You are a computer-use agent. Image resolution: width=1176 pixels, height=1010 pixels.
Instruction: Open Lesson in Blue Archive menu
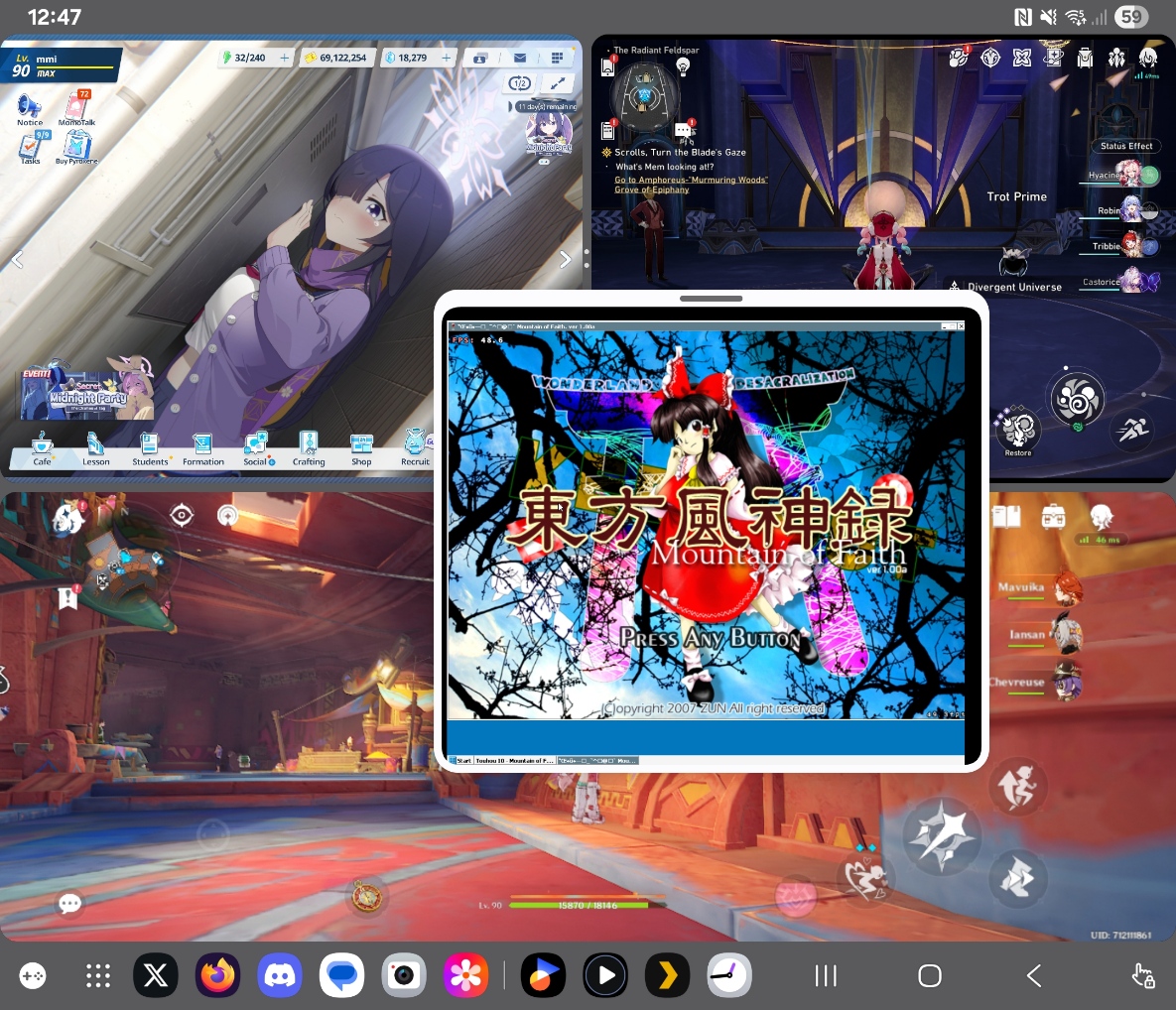click(x=95, y=449)
